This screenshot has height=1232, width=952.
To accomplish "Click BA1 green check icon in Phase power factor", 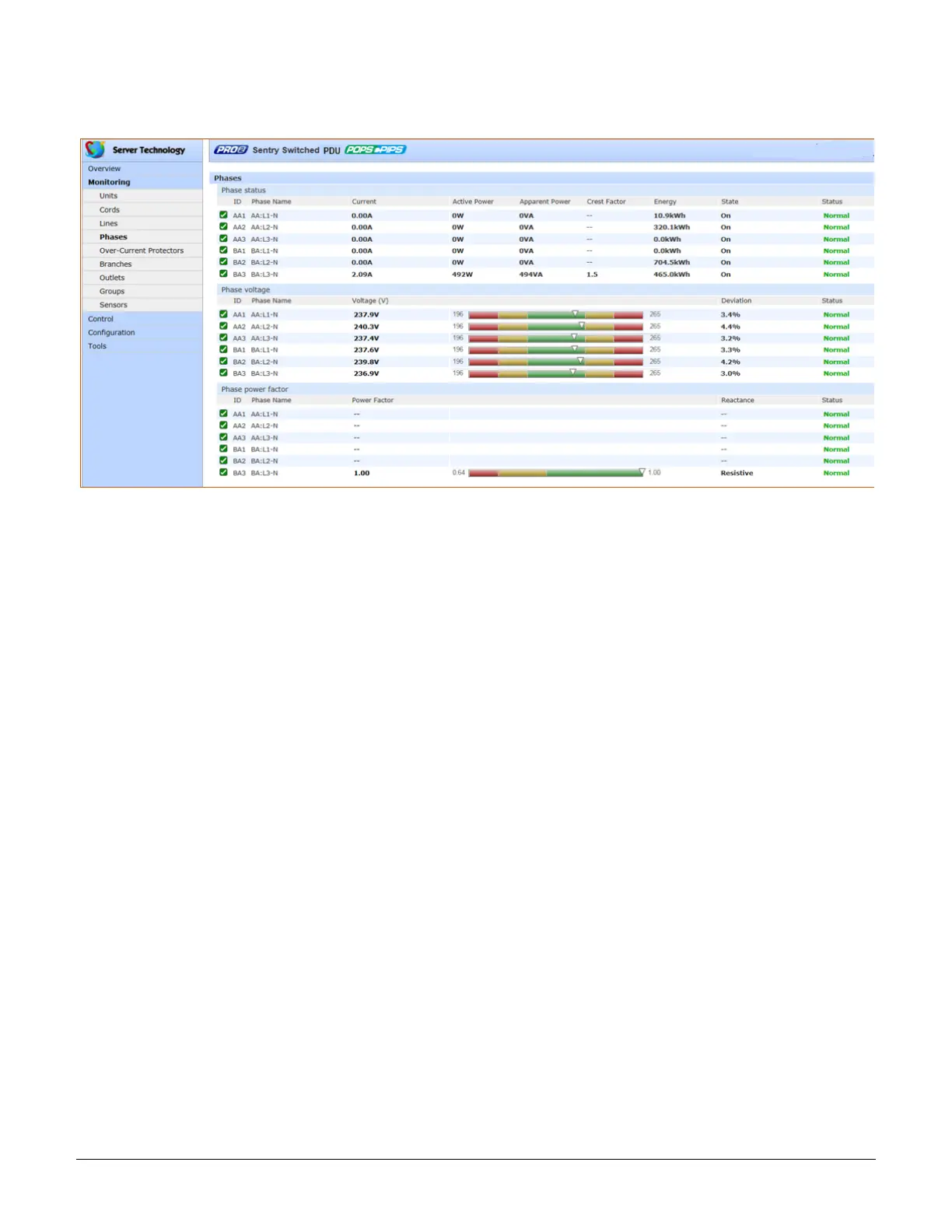I will tap(224, 449).
